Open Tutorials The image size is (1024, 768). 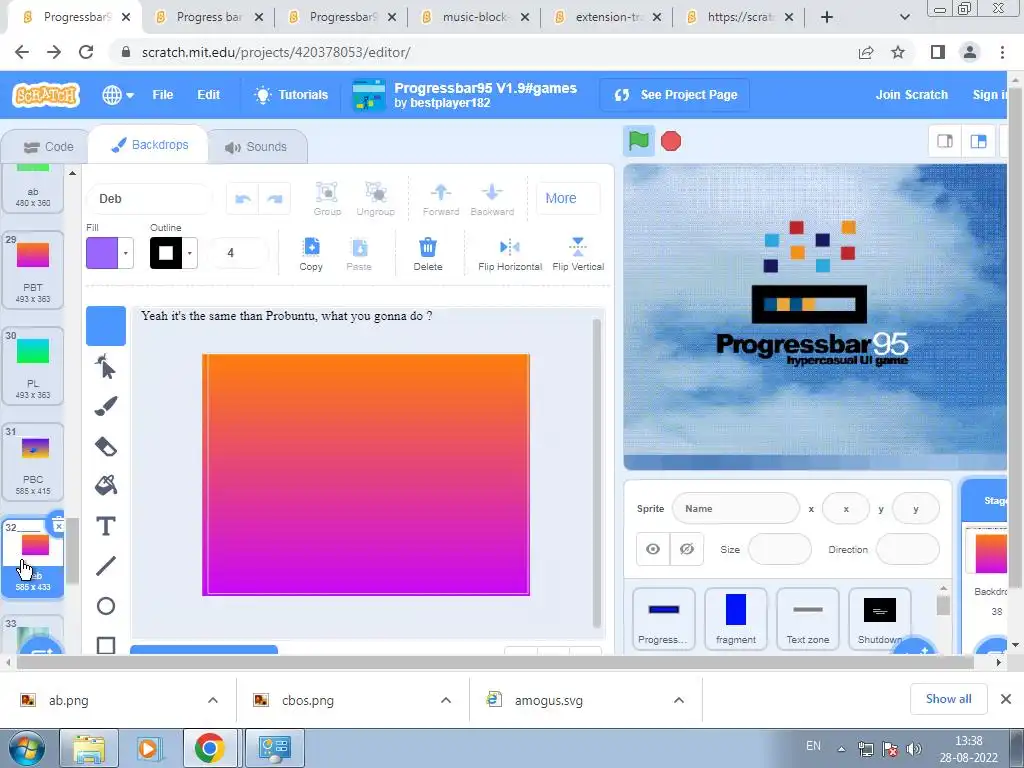[291, 95]
